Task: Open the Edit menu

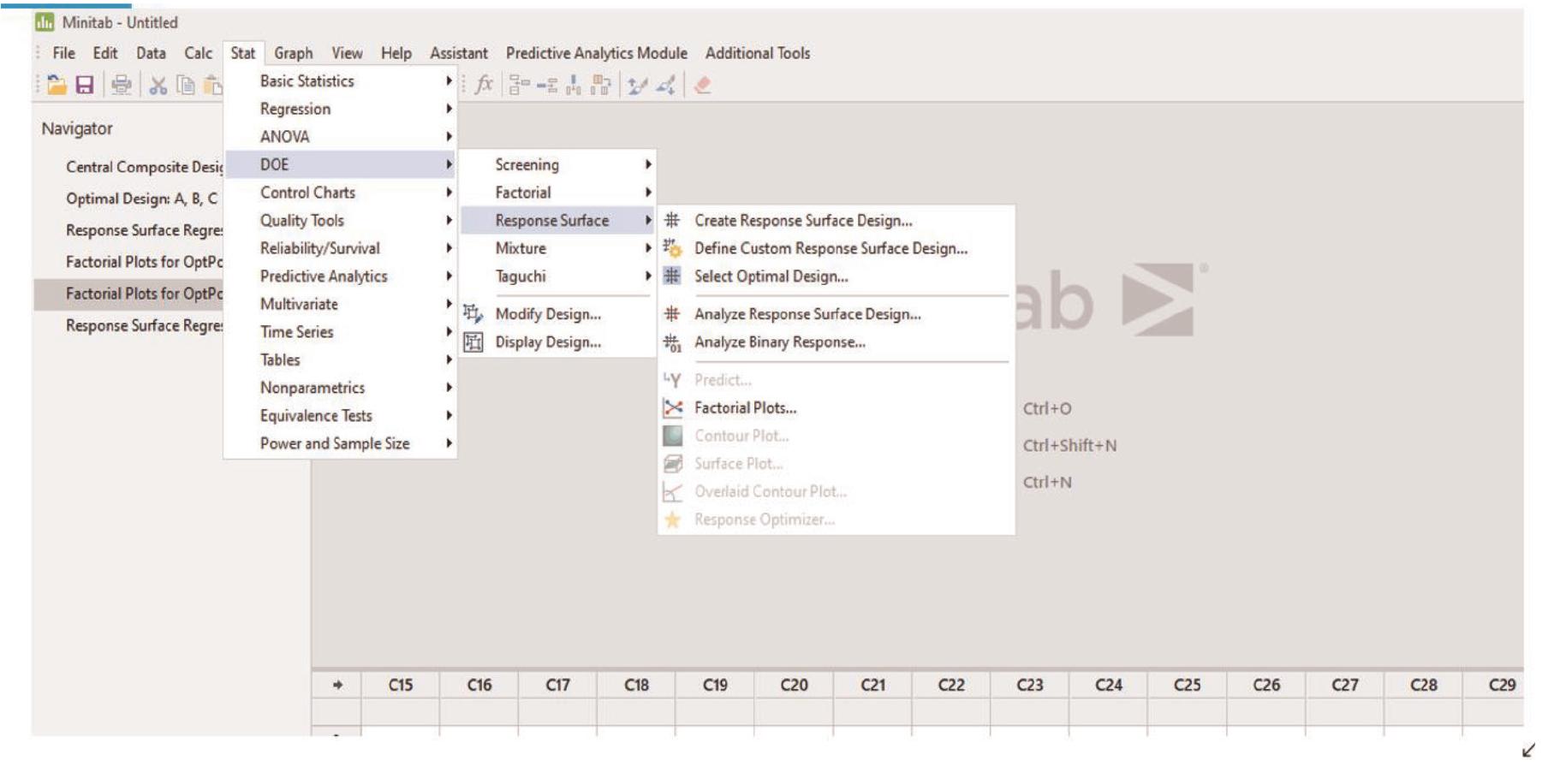Action: [105, 53]
